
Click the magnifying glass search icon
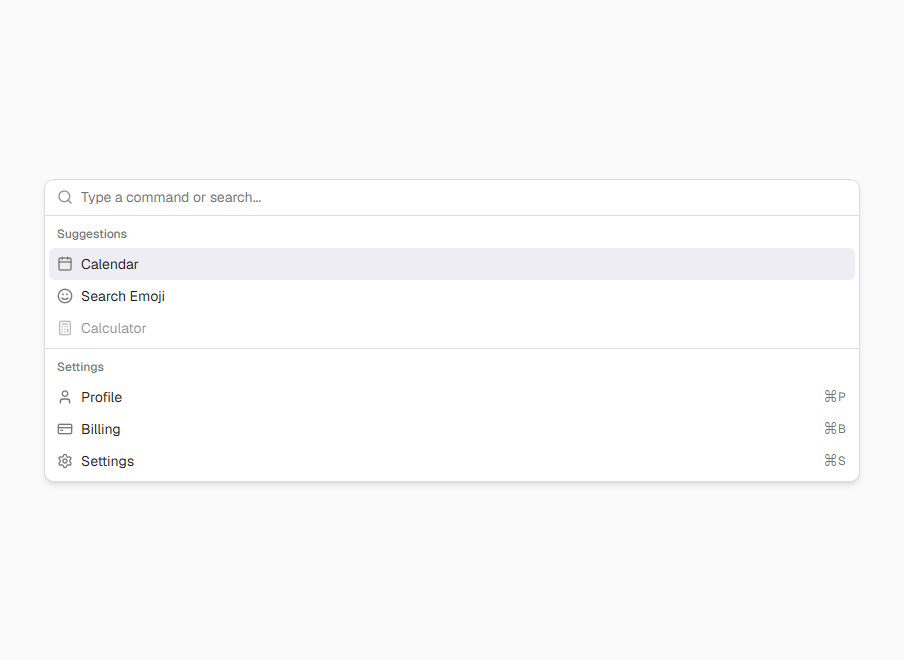65,197
